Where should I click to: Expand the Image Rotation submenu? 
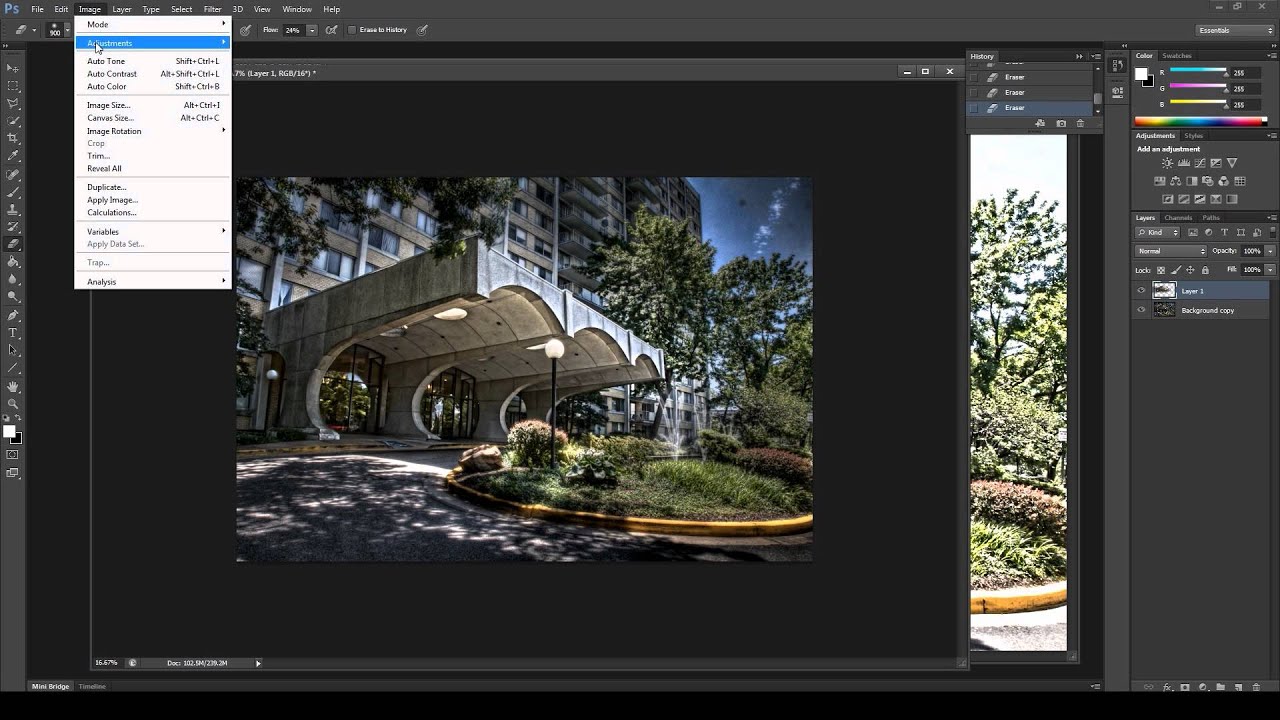coord(153,131)
